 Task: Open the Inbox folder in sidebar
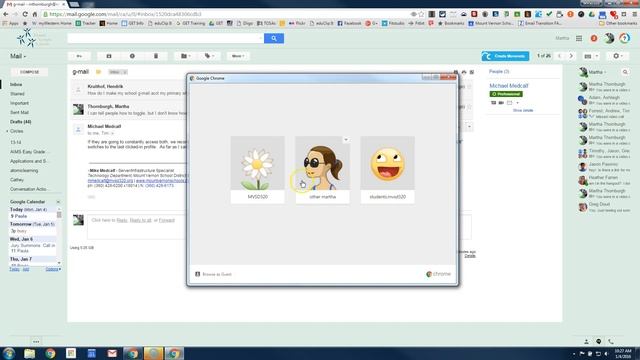click(16, 84)
